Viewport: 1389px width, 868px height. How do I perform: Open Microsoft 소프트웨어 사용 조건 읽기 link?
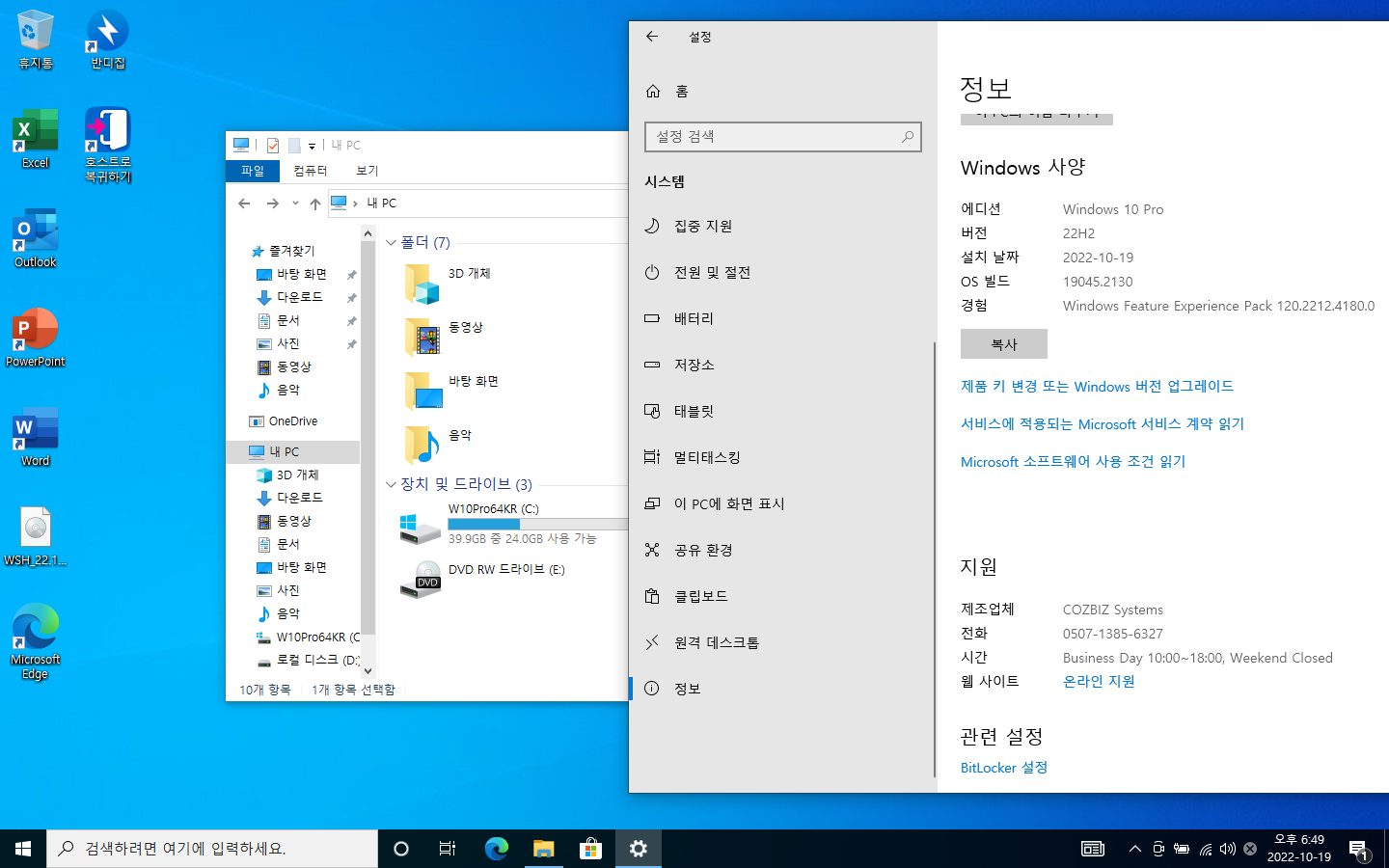click(x=1073, y=461)
